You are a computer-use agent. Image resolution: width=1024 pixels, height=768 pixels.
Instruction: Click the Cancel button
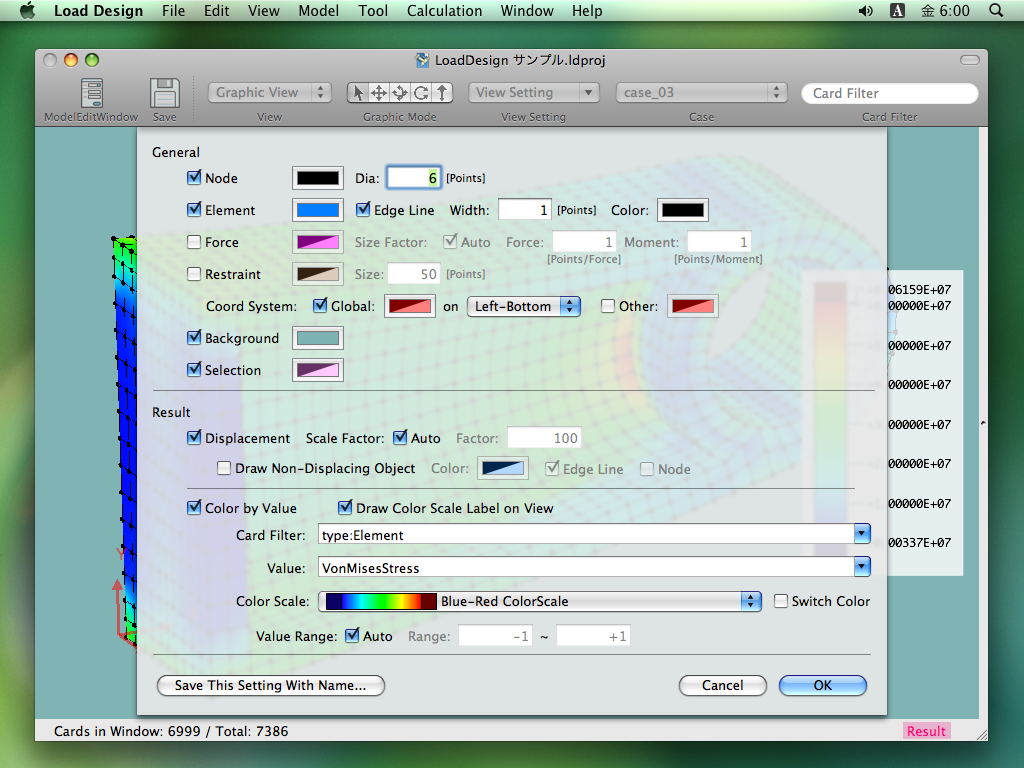pos(722,685)
